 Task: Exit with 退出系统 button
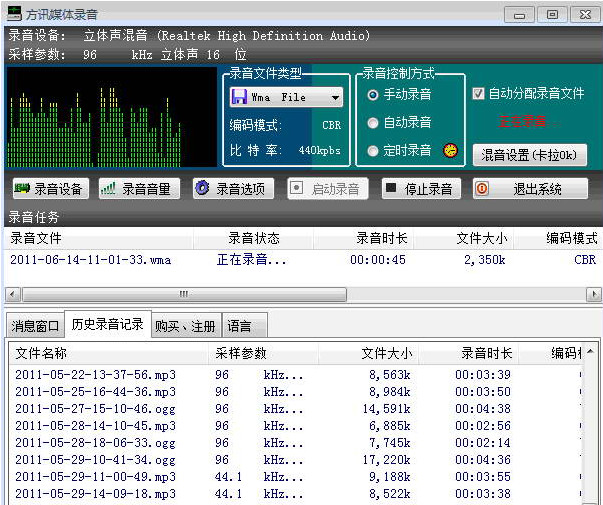point(530,188)
